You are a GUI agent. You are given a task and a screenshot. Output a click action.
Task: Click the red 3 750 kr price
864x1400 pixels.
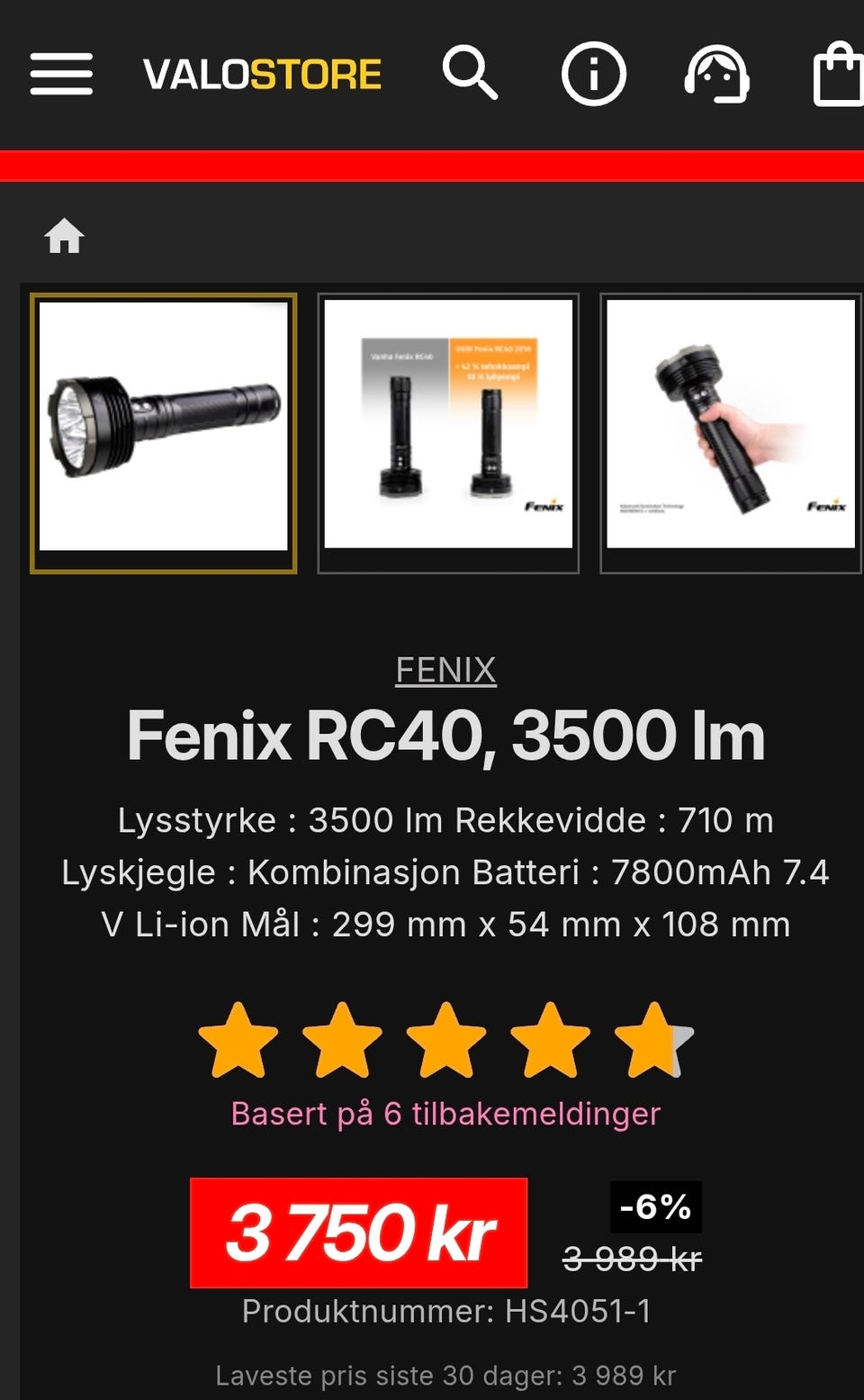[x=359, y=1233]
